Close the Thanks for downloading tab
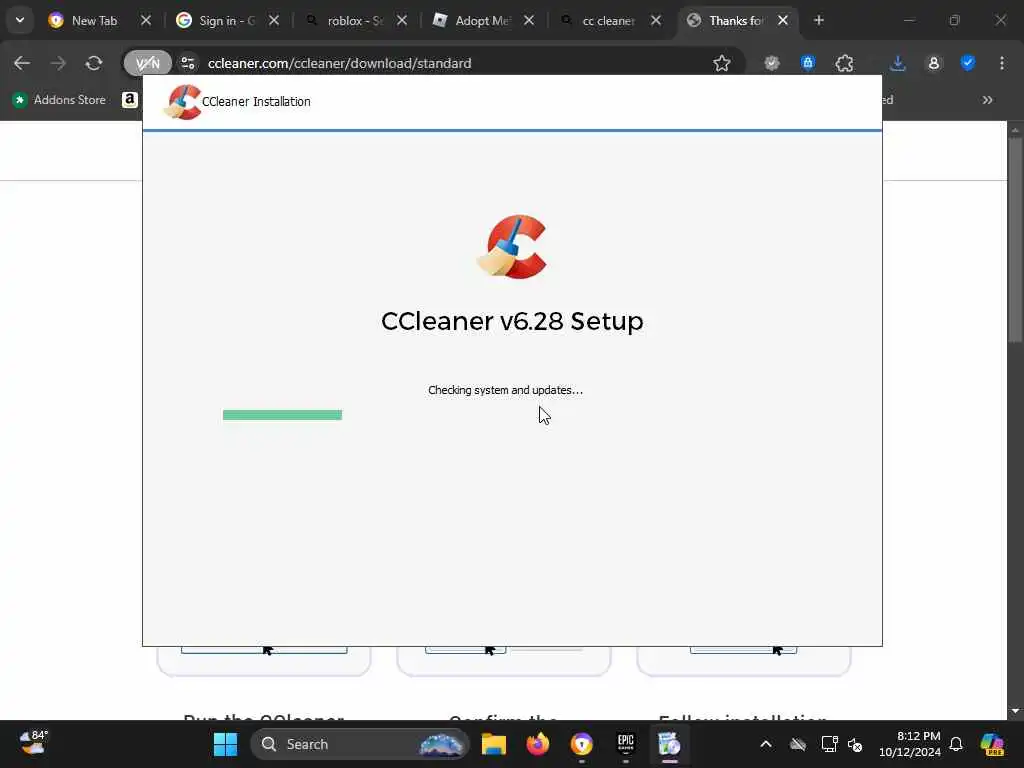Screen dimensions: 1024x768 (x=782, y=20)
